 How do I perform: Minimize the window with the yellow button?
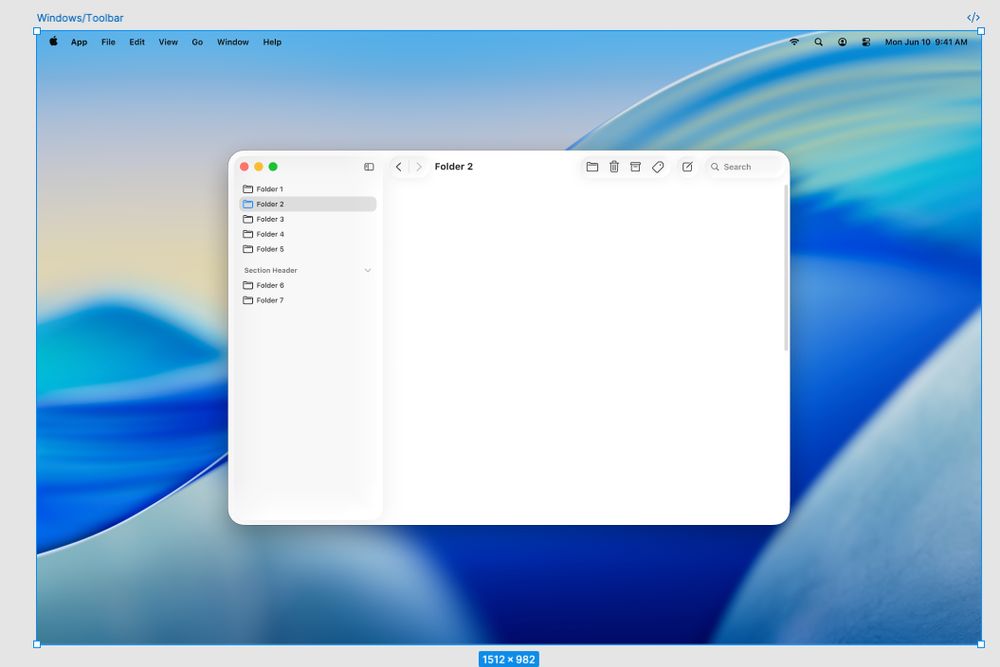[x=258, y=166]
